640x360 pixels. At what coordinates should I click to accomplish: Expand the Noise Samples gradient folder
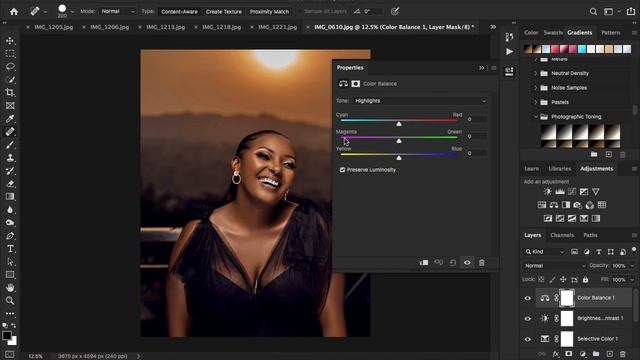[536, 88]
